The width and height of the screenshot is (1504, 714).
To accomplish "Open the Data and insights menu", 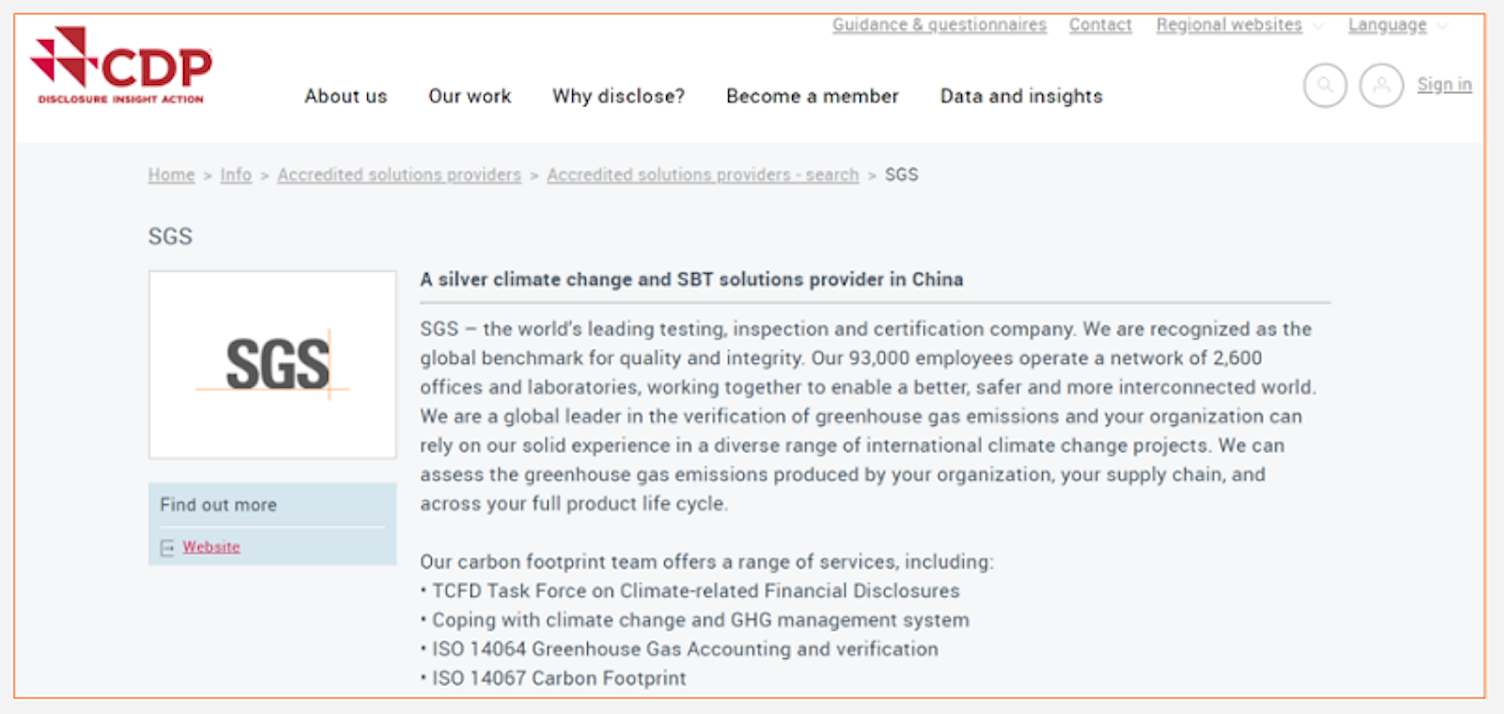I will [1021, 96].
